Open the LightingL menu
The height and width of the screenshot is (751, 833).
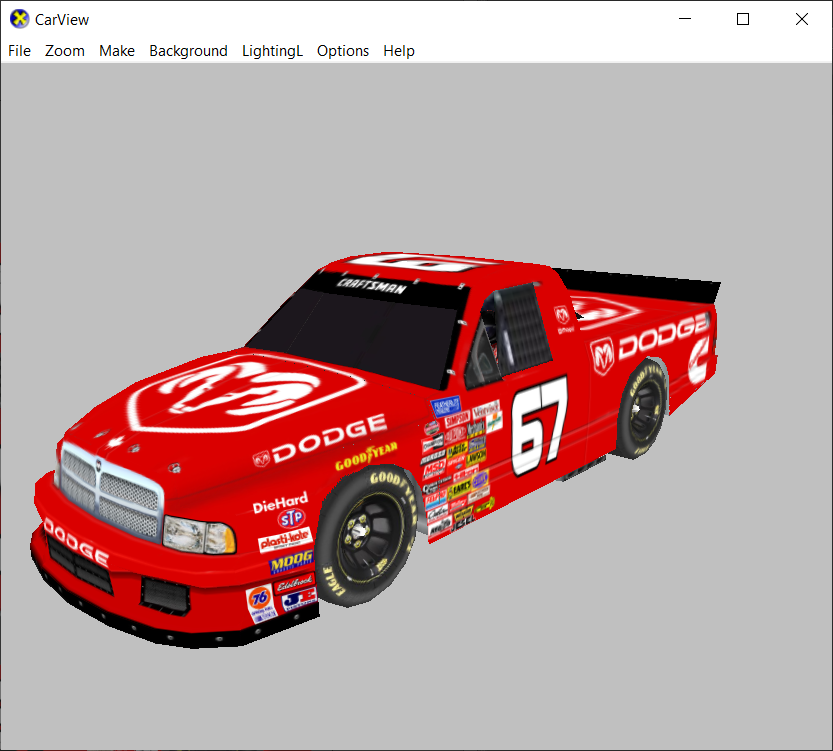tap(272, 51)
